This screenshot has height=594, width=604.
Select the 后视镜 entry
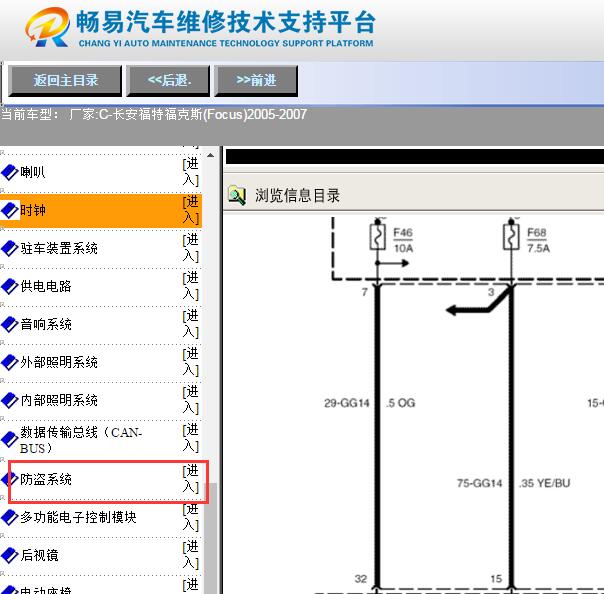[x=39, y=555]
